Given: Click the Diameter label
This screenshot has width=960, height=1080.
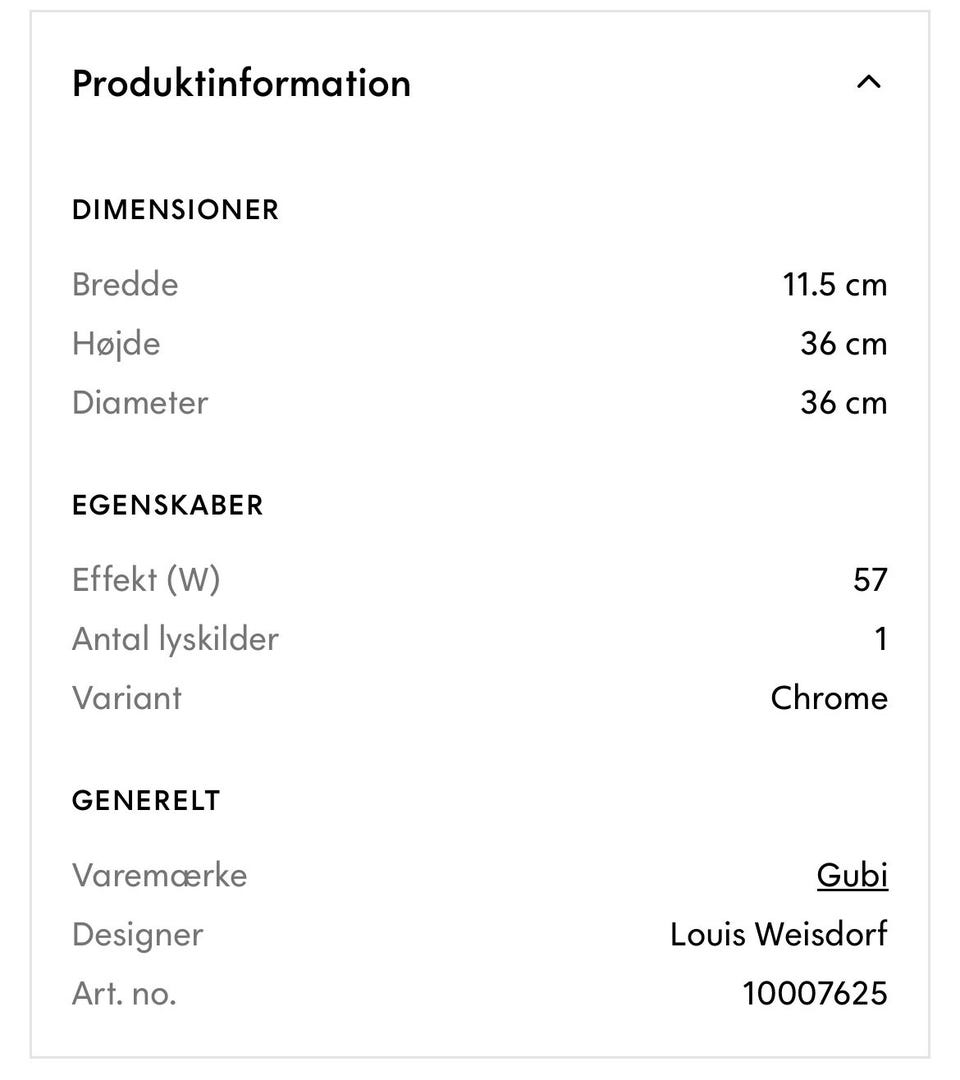Looking at the screenshot, I should 140,403.
